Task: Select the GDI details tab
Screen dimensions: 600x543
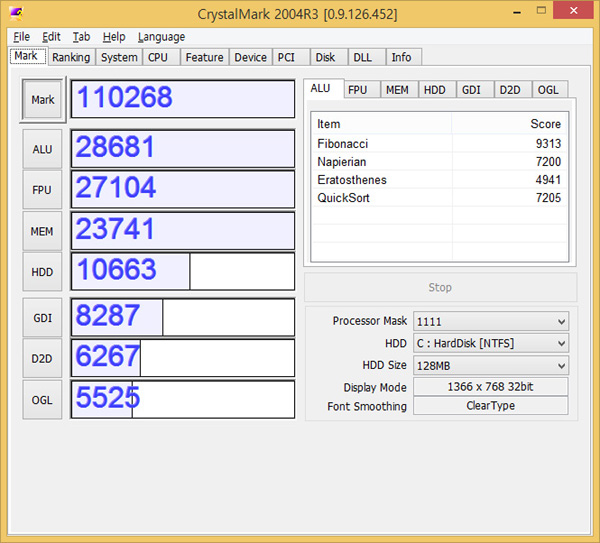Action: [474, 90]
